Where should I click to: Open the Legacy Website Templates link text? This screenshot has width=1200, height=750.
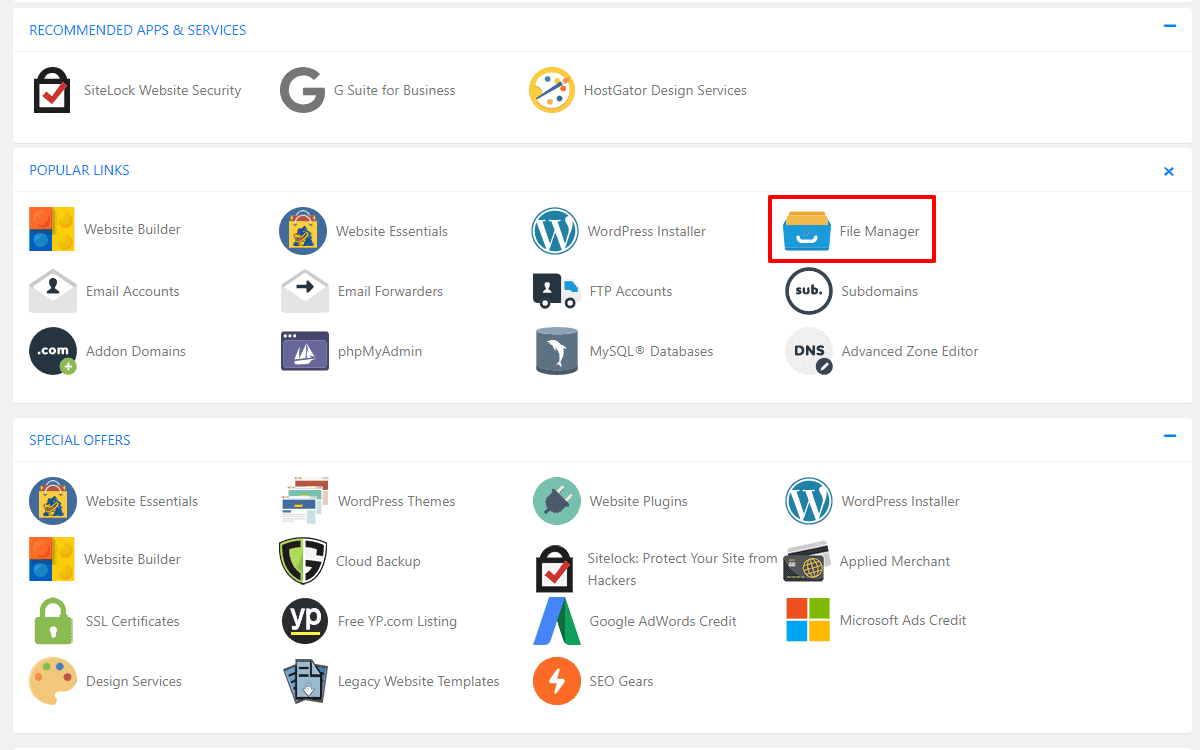(x=419, y=681)
